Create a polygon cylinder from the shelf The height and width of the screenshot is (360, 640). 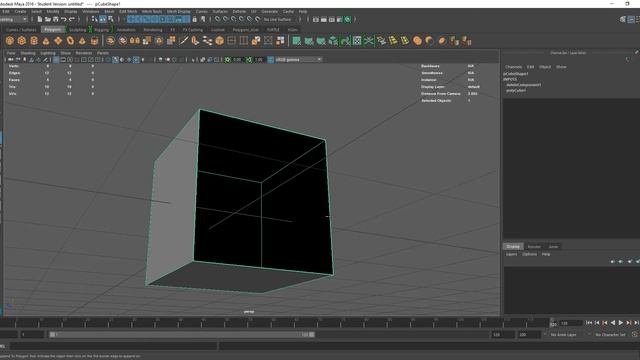point(34,40)
